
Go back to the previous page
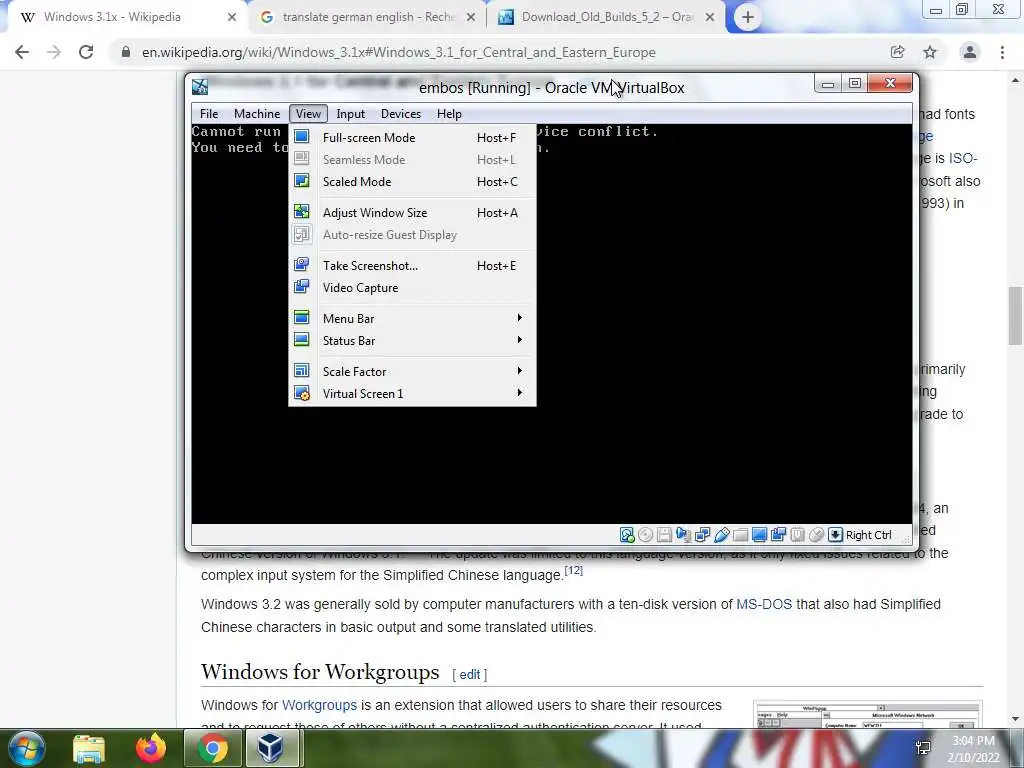(22, 52)
